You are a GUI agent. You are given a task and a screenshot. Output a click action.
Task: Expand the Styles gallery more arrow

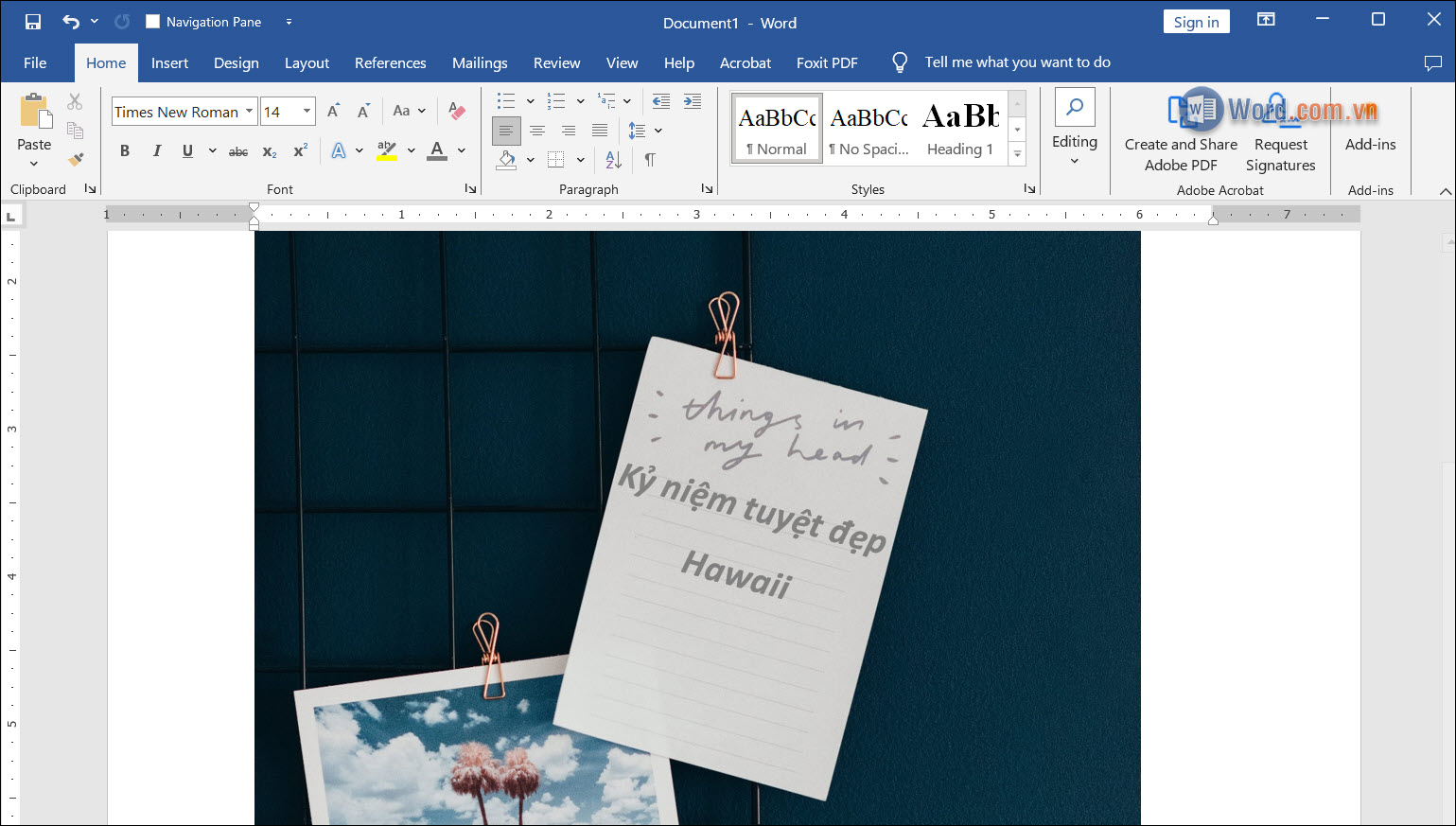(1018, 154)
